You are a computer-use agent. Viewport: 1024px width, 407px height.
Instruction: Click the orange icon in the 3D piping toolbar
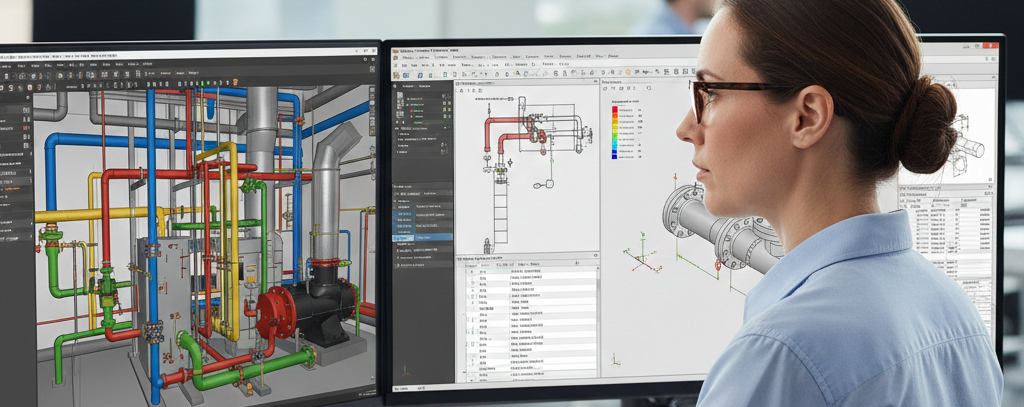point(235,83)
